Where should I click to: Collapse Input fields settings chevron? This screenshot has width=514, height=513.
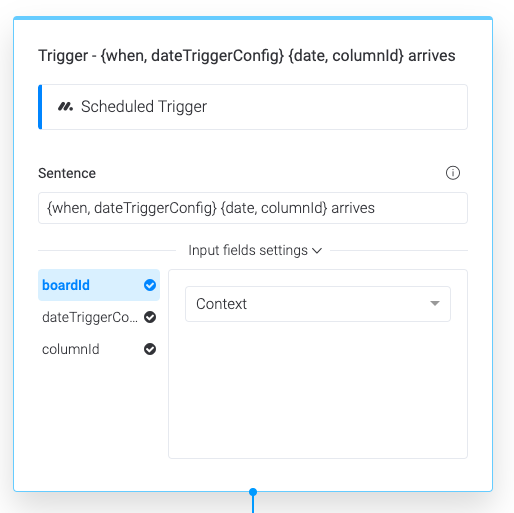pos(317,251)
